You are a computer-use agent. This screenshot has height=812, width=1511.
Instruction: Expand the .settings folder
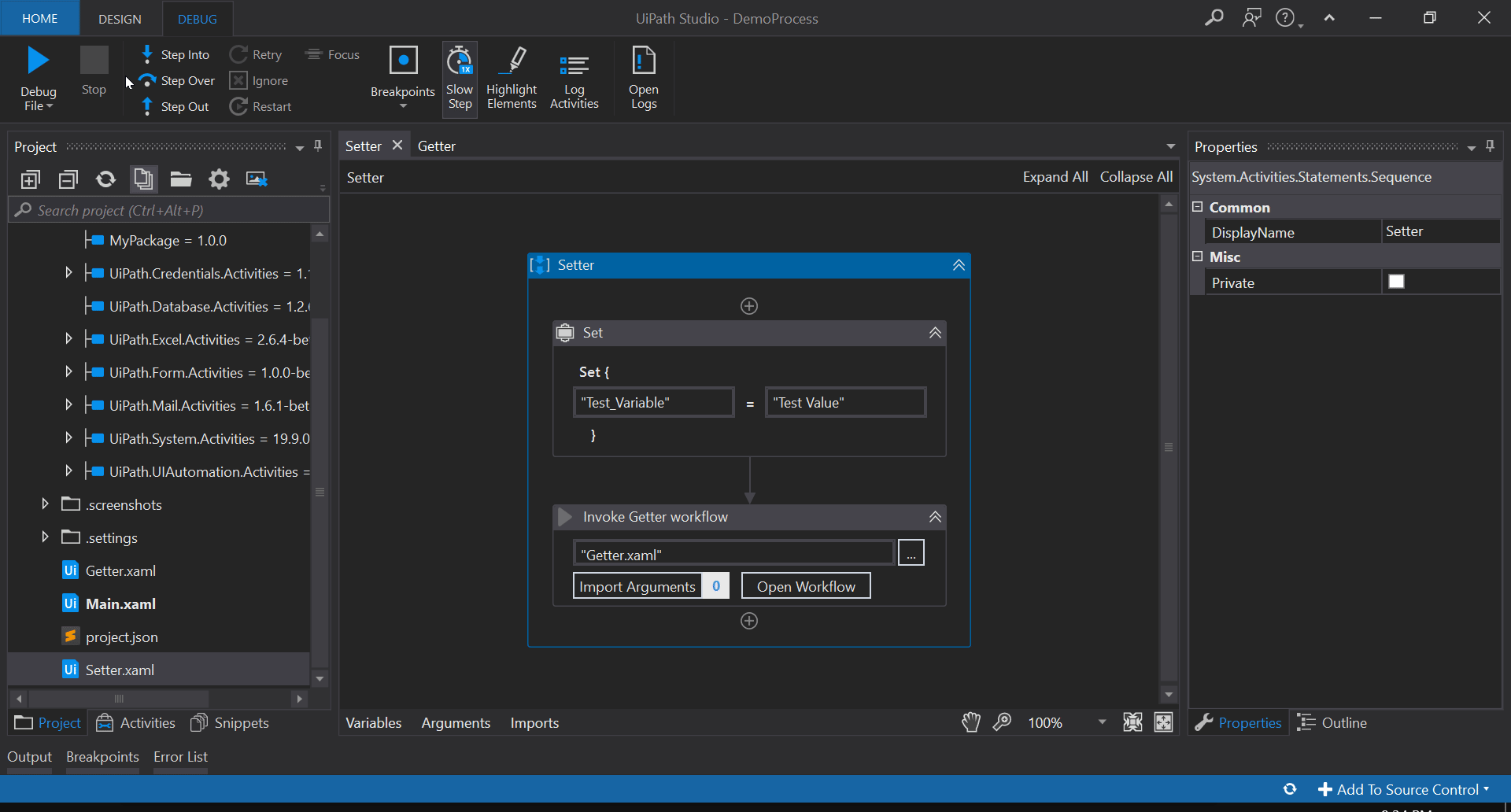point(45,537)
